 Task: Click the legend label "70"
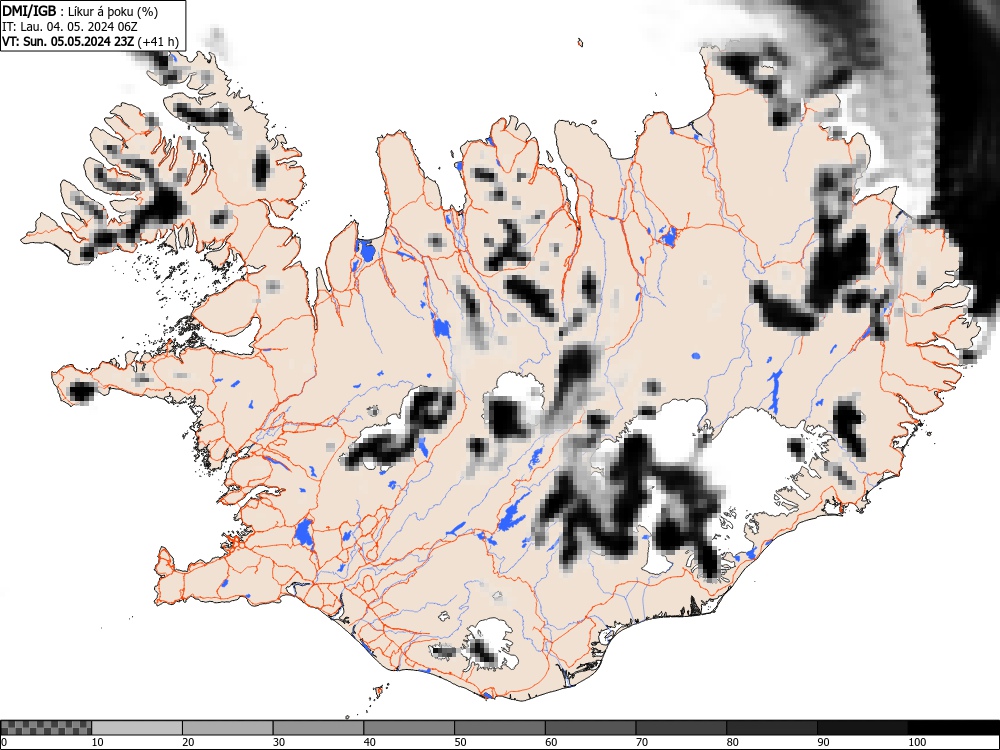[x=642, y=742]
